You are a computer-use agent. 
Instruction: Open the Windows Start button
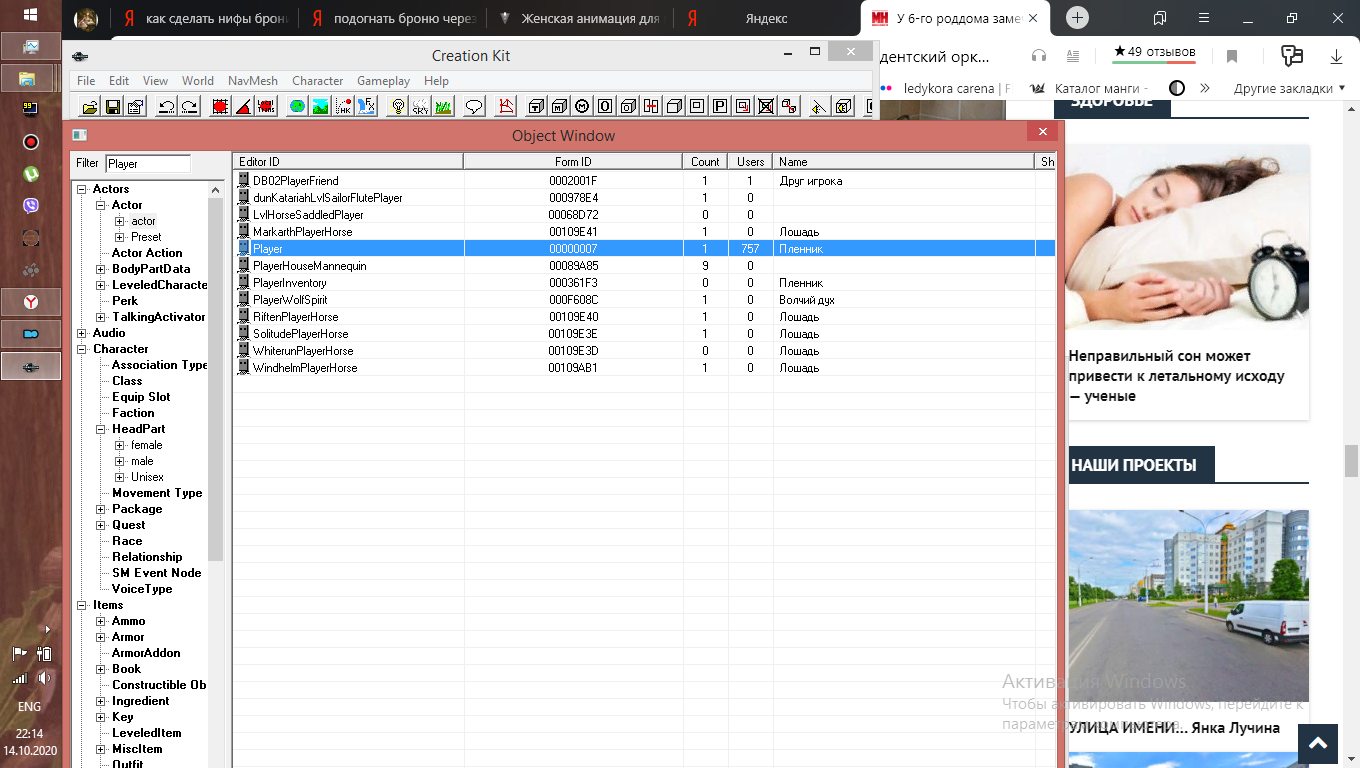tap(31, 15)
